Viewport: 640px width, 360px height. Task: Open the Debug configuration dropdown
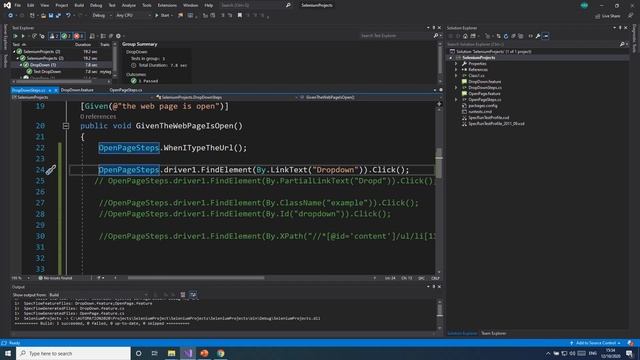point(102,16)
